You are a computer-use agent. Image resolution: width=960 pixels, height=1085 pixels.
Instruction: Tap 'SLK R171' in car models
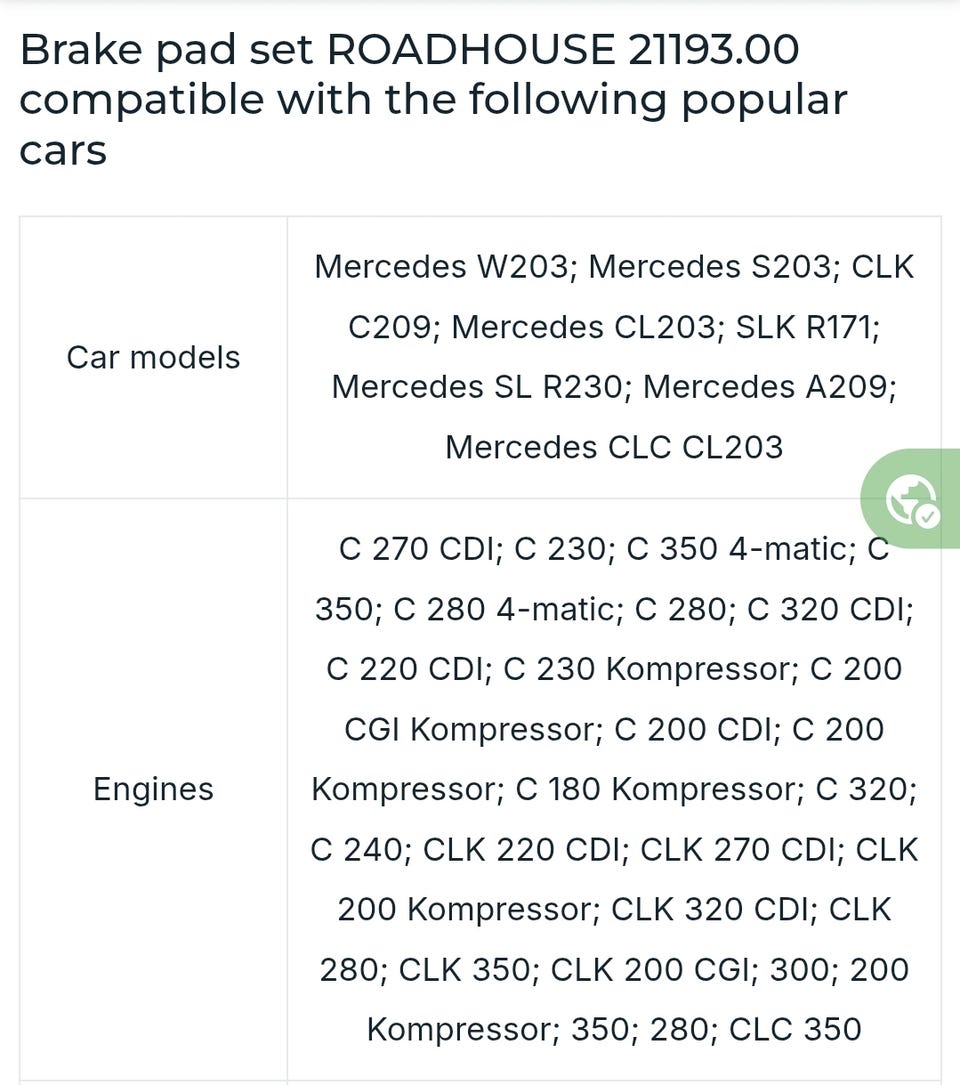(x=806, y=327)
